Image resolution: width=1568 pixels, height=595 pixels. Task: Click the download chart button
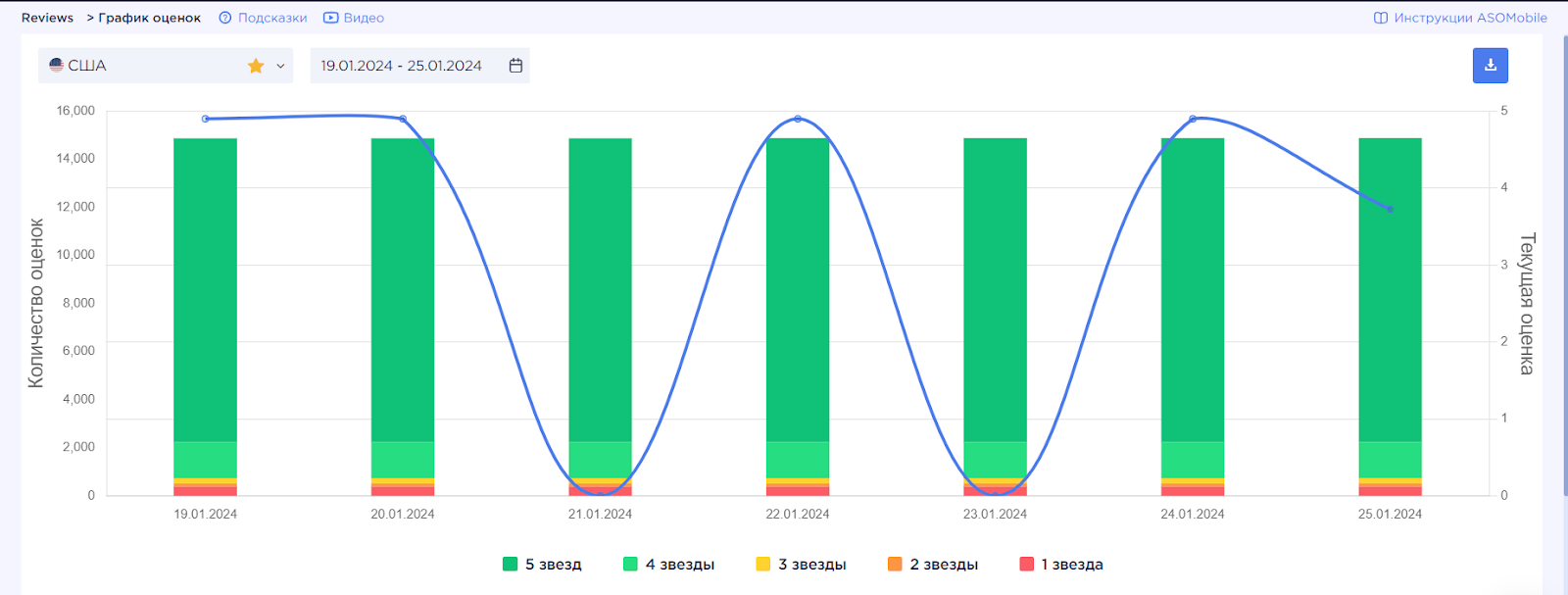coord(1490,65)
